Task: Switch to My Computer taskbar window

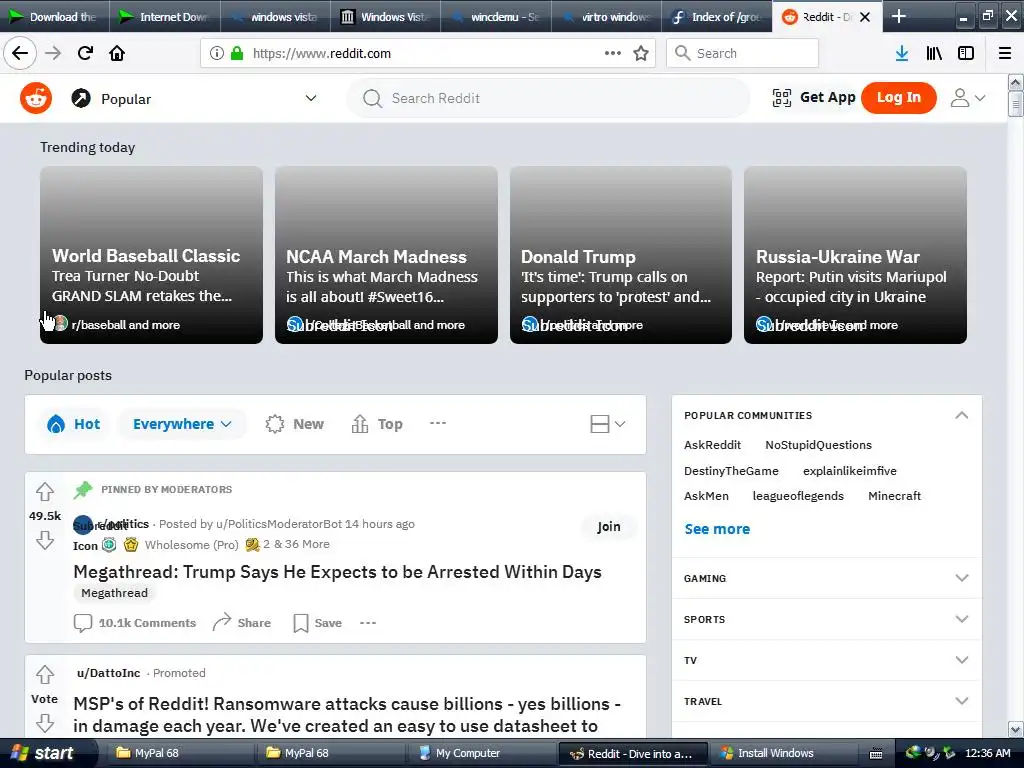Action: click(x=480, y=753)
